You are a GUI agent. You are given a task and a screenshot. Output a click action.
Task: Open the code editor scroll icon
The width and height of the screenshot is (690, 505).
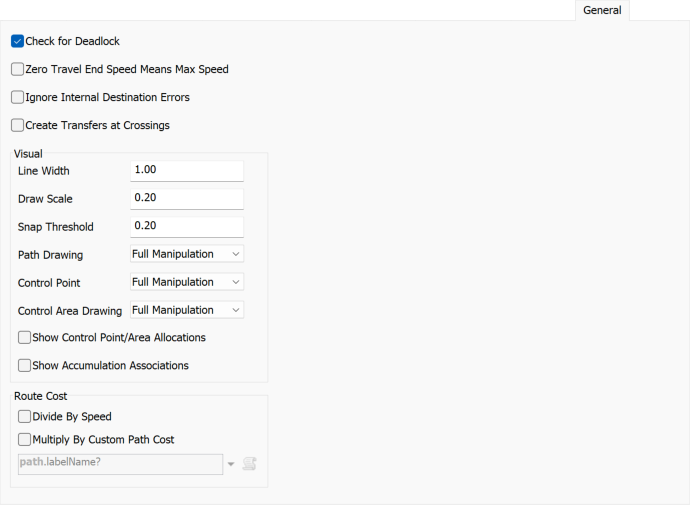(x=250, y=463)
